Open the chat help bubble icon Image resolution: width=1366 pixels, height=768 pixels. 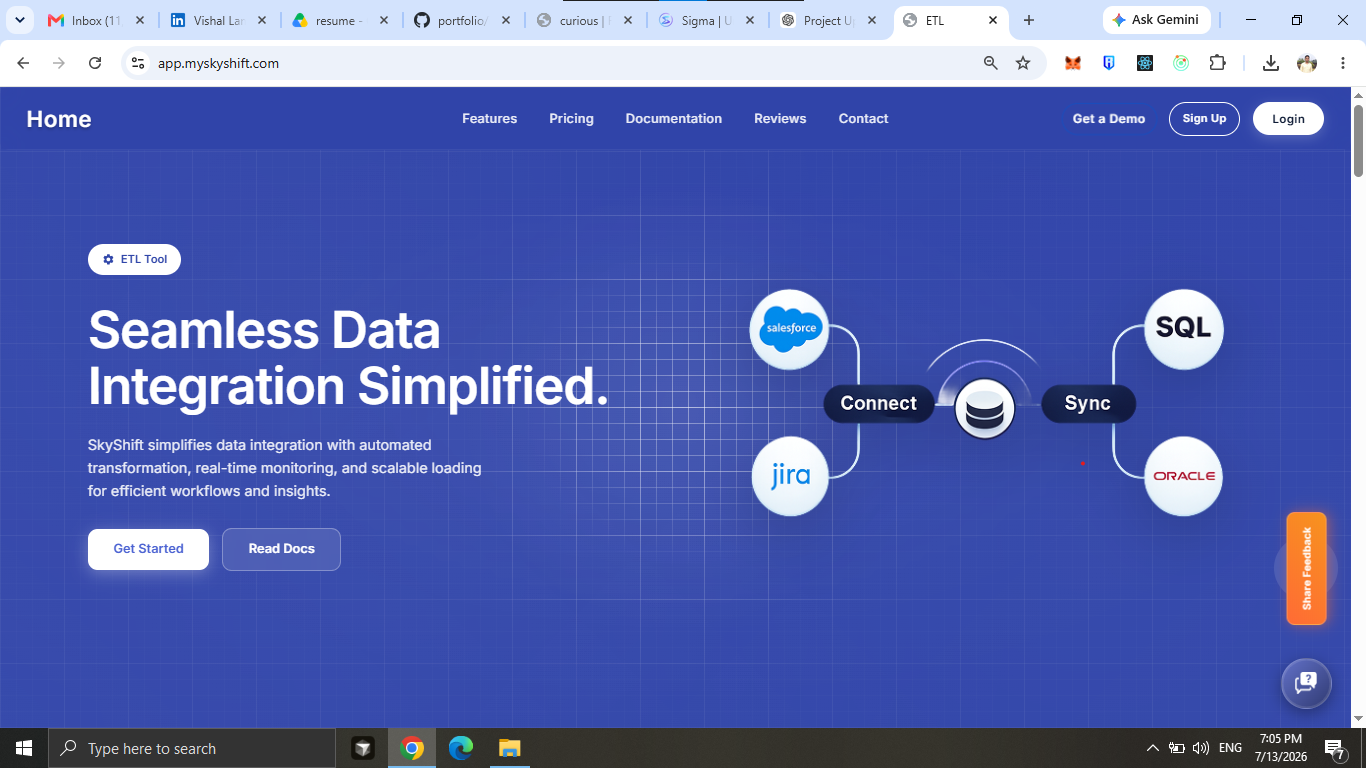[x=1306, y=683]
